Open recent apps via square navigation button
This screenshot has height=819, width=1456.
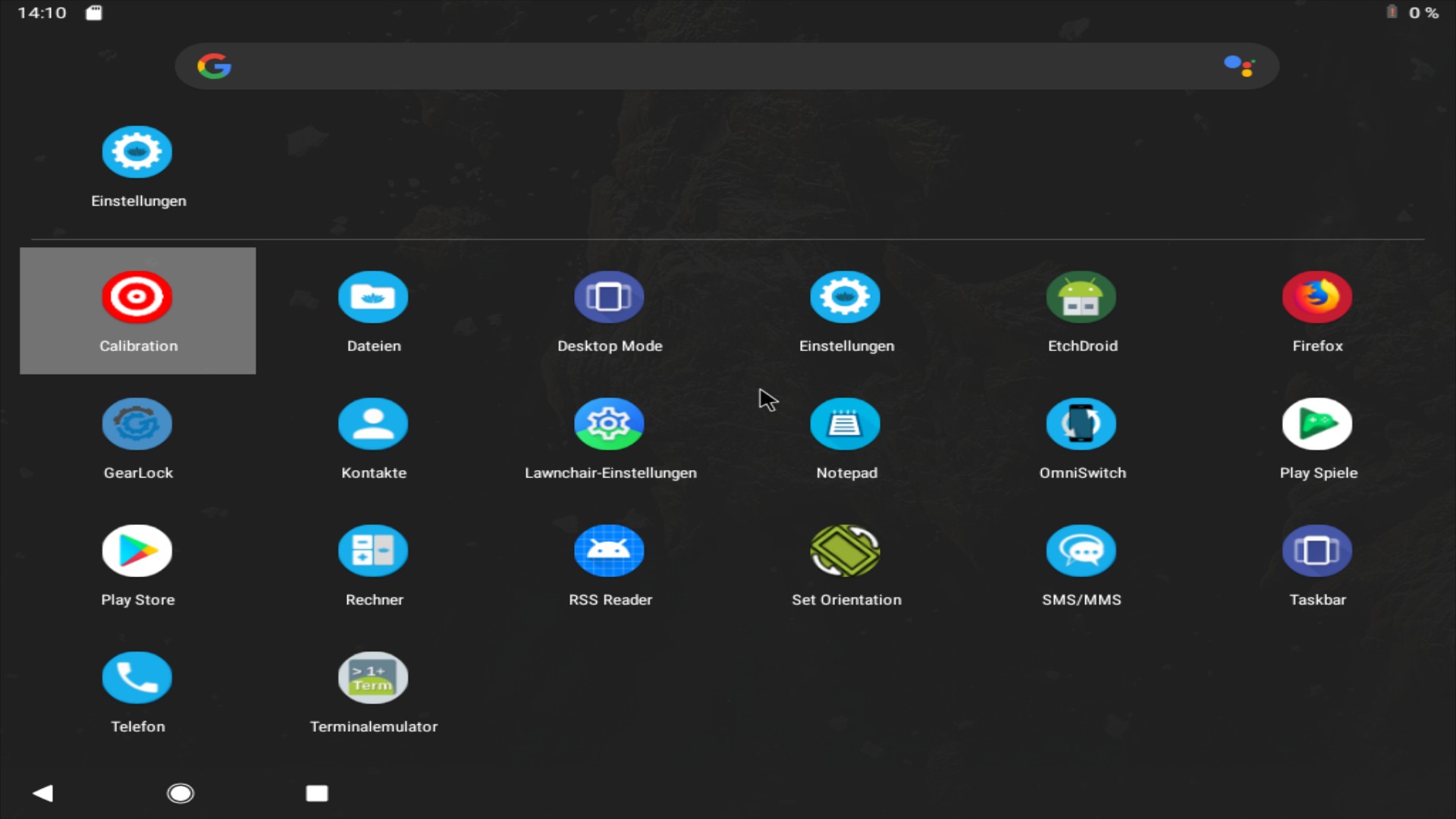[318, 793]
